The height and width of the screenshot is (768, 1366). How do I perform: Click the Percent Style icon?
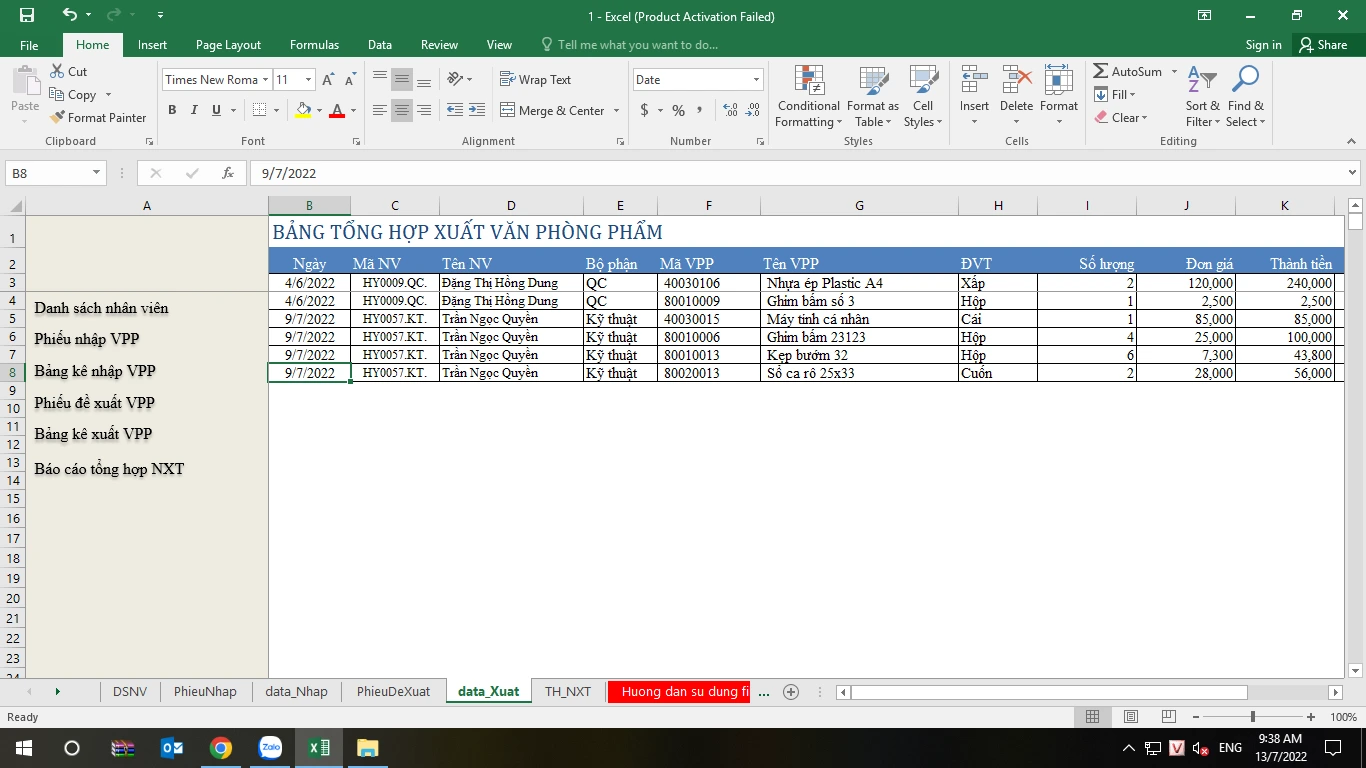point(679,110)
